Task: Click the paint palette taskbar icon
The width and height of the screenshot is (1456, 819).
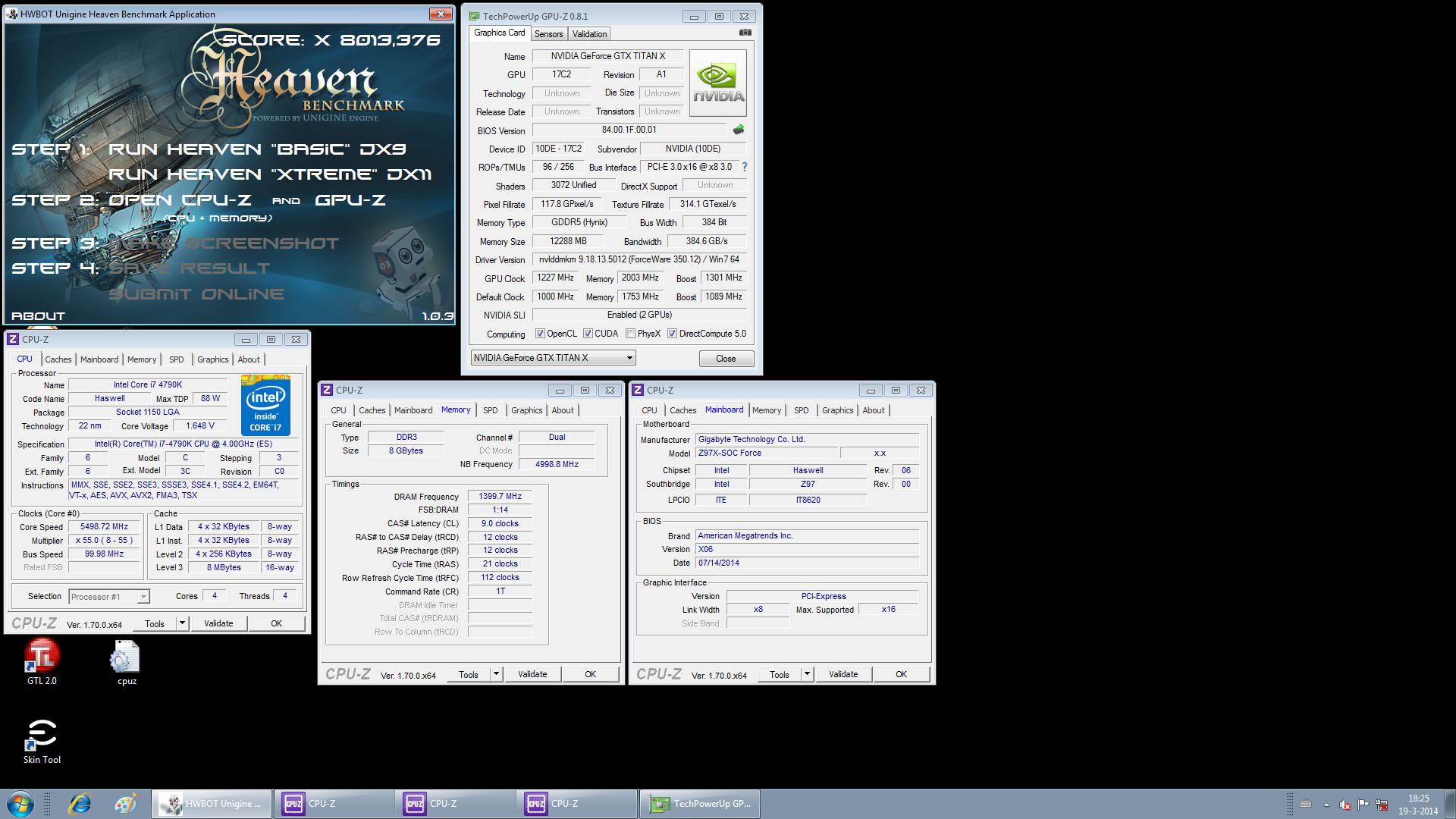Action: (x=126, y=804)
